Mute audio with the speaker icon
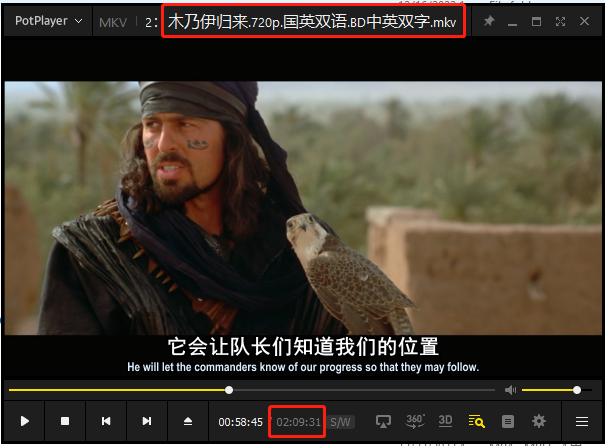This screenshot has height=446, width=605. (x=510, y=390)
